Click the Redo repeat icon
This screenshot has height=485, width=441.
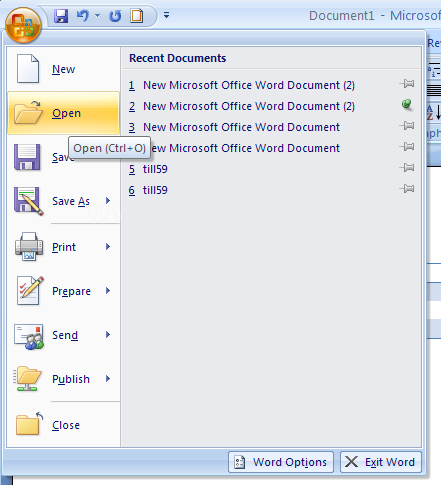click(x=115, y=16)
